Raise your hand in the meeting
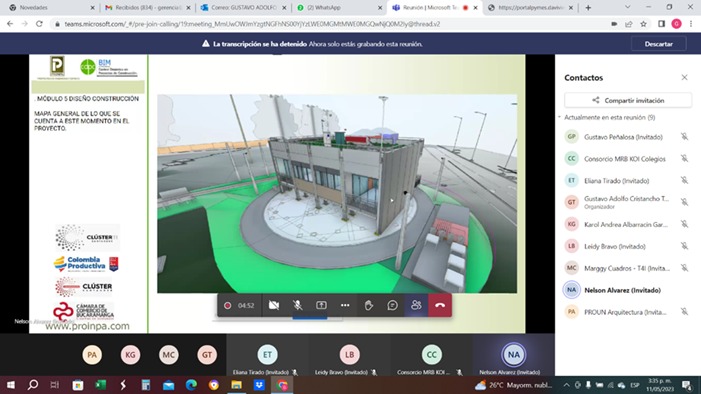701x394 pixels. (x=368, y=305)
